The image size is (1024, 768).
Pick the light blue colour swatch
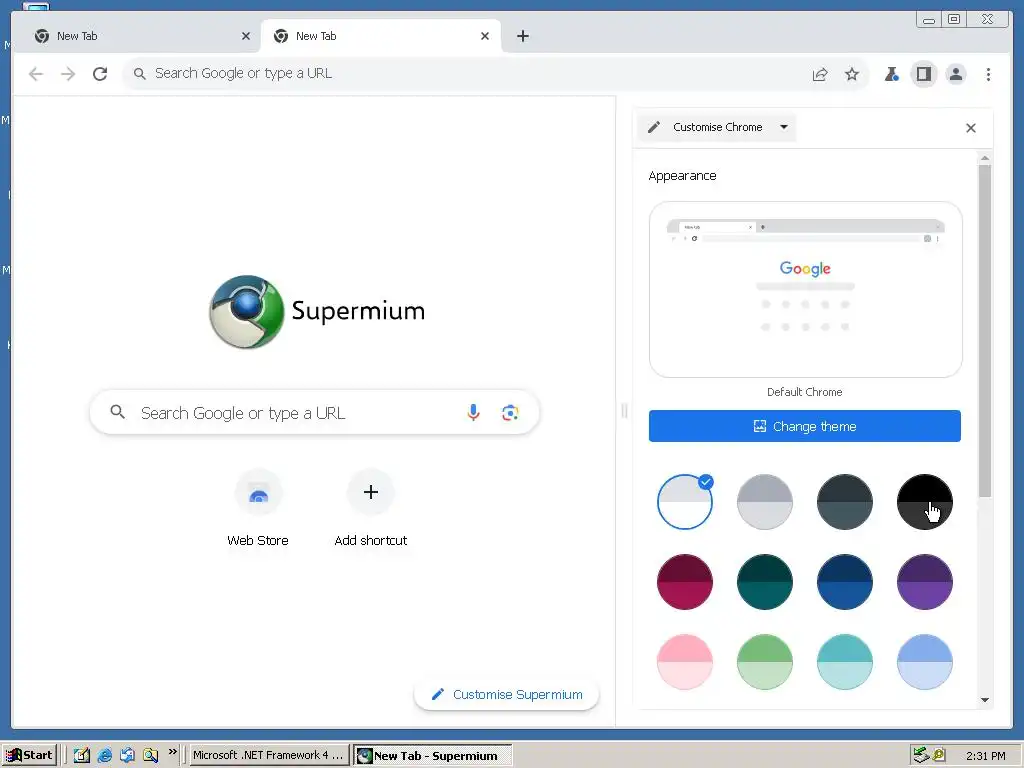(925, 662)
